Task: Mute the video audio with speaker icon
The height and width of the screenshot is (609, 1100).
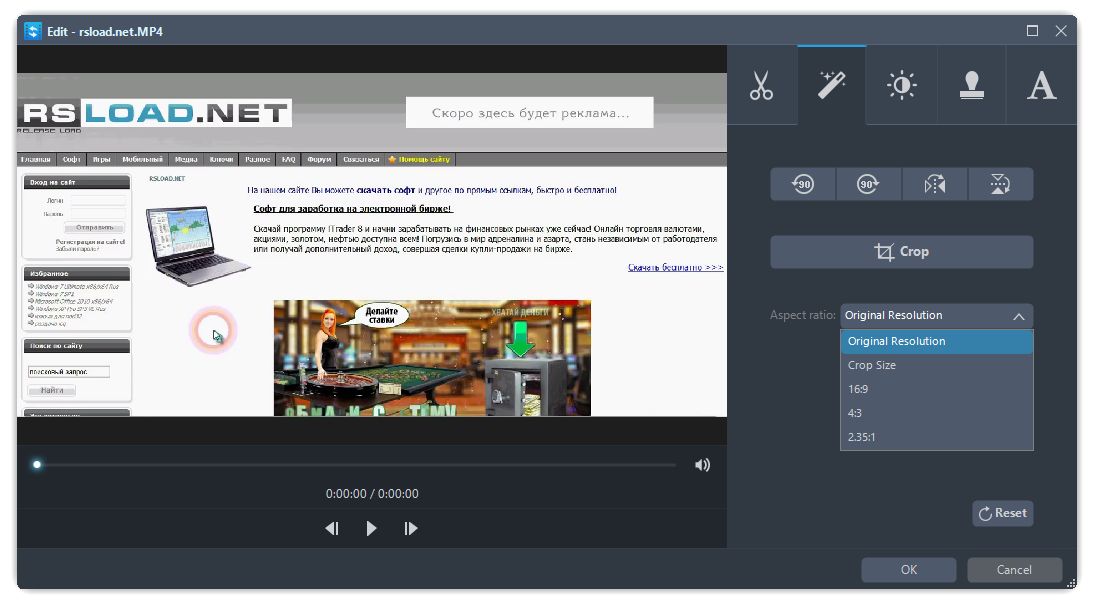Action: tap(703, 464)
